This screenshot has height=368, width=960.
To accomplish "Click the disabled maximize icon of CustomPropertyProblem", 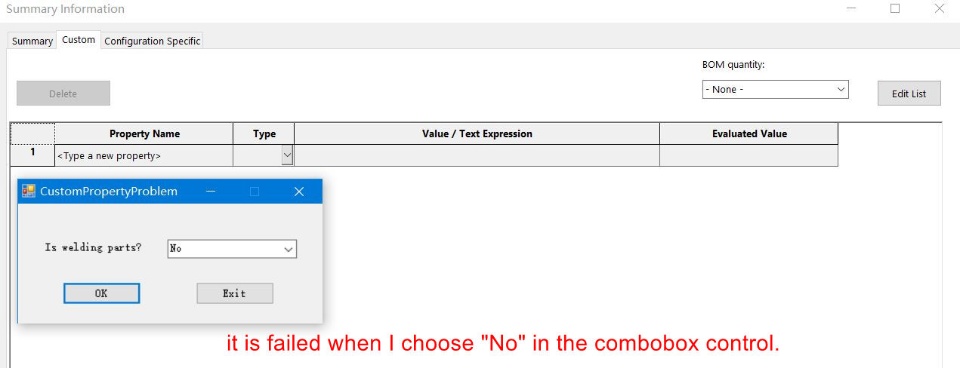I will click(255, 192).
